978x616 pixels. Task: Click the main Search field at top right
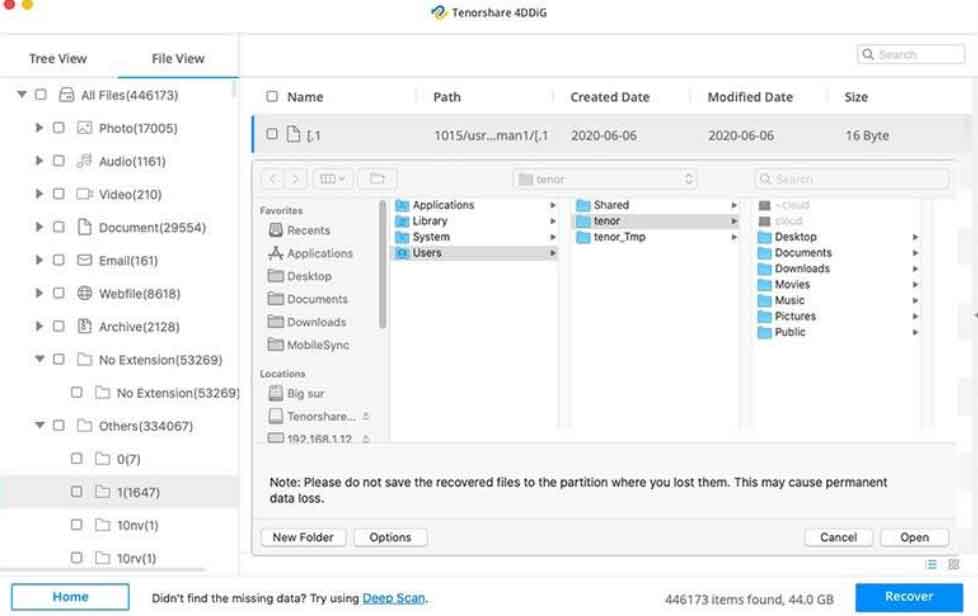[911, 55]
